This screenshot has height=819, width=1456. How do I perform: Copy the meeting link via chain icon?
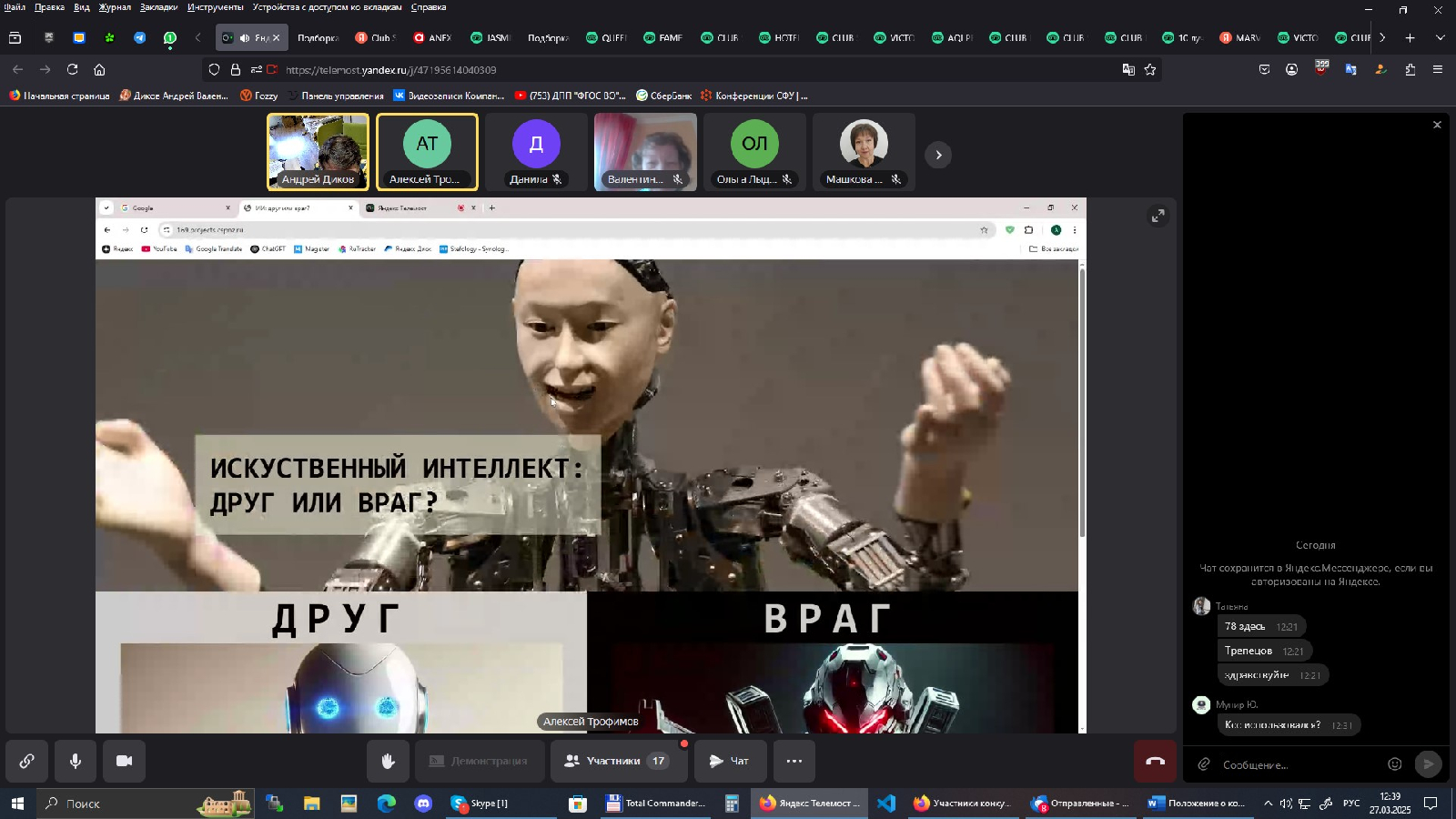[25, 761]
